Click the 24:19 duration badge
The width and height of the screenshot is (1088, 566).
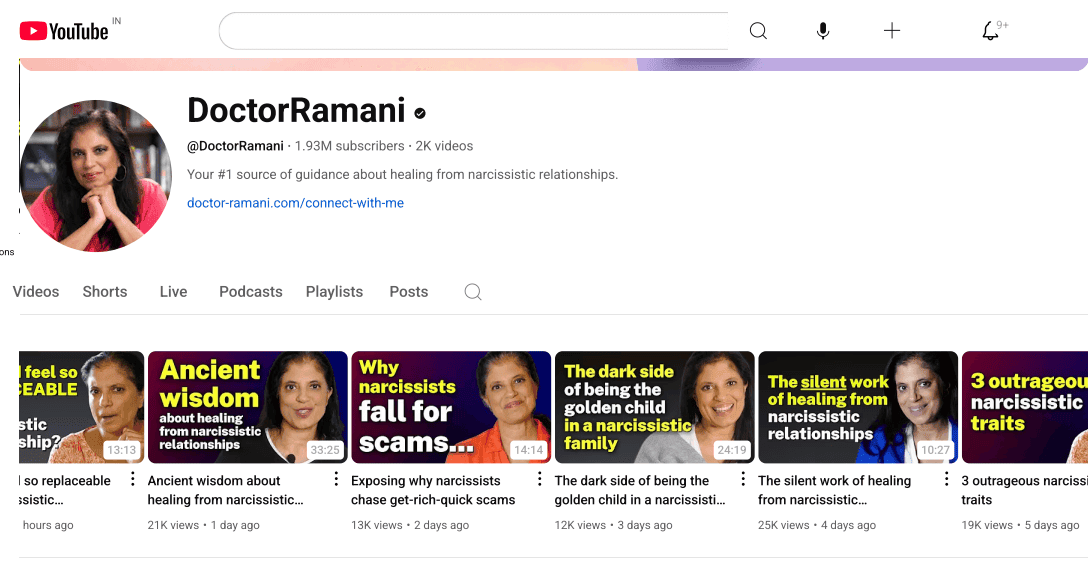731,450
